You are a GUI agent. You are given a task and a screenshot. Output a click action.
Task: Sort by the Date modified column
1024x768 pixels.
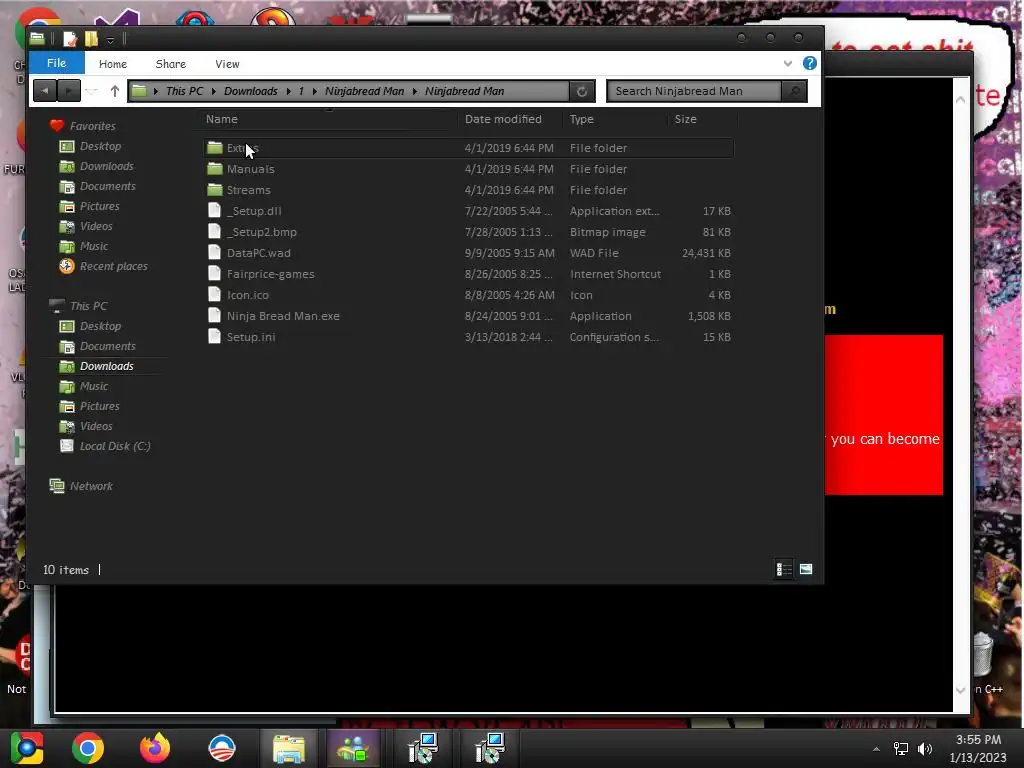pos(503,119)
